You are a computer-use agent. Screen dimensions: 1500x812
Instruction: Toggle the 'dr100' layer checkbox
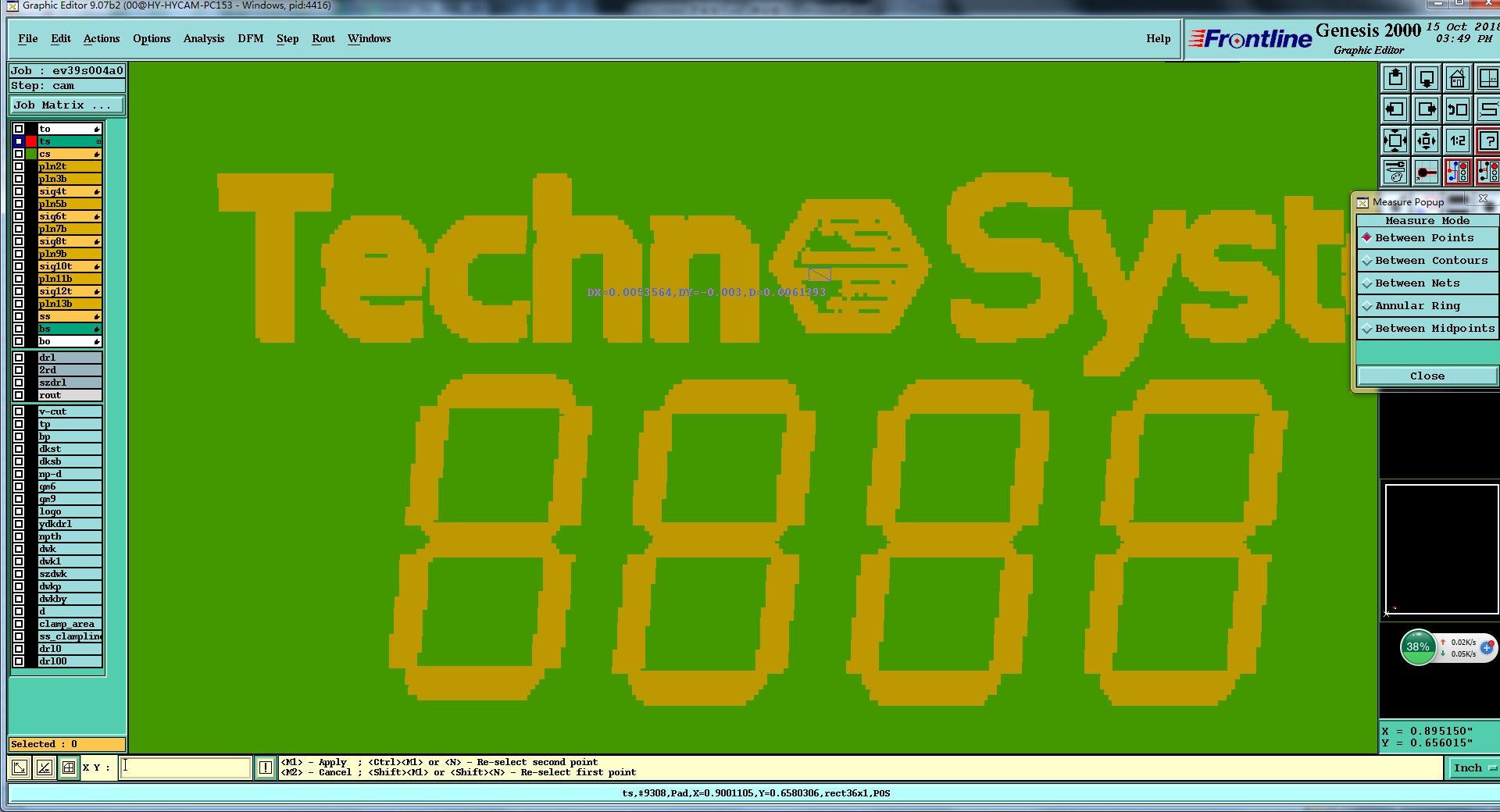tap(19, 661)
